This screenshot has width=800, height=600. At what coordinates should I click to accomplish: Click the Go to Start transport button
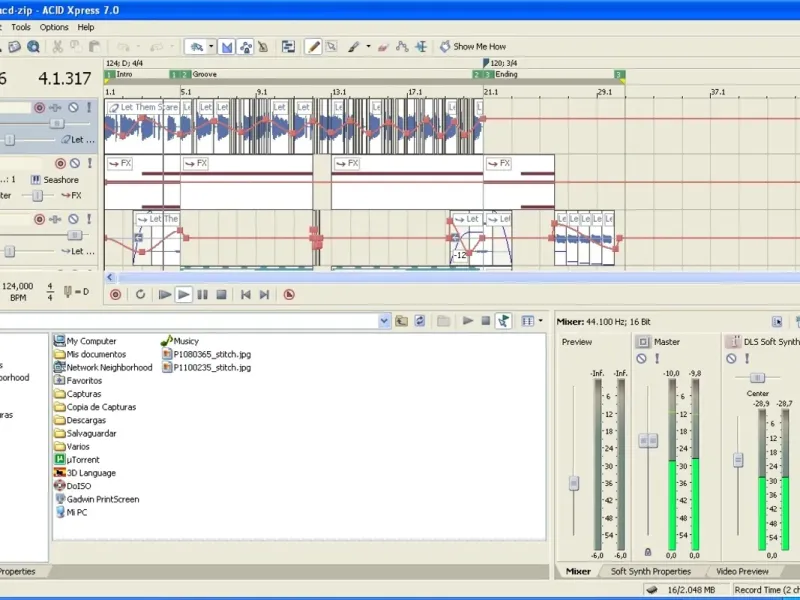[245, 294]
